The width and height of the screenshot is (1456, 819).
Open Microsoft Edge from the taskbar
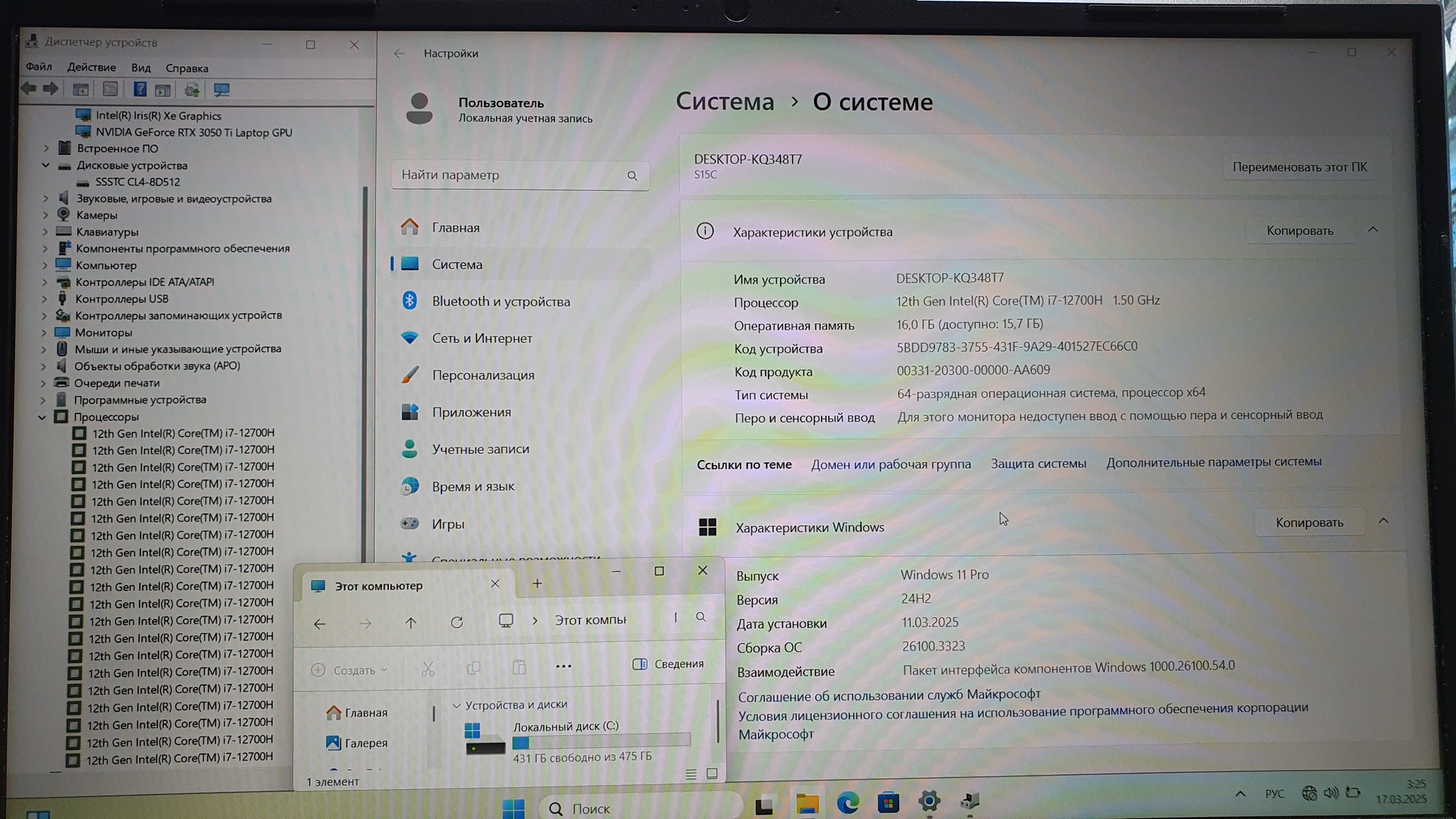pos(847,803)
